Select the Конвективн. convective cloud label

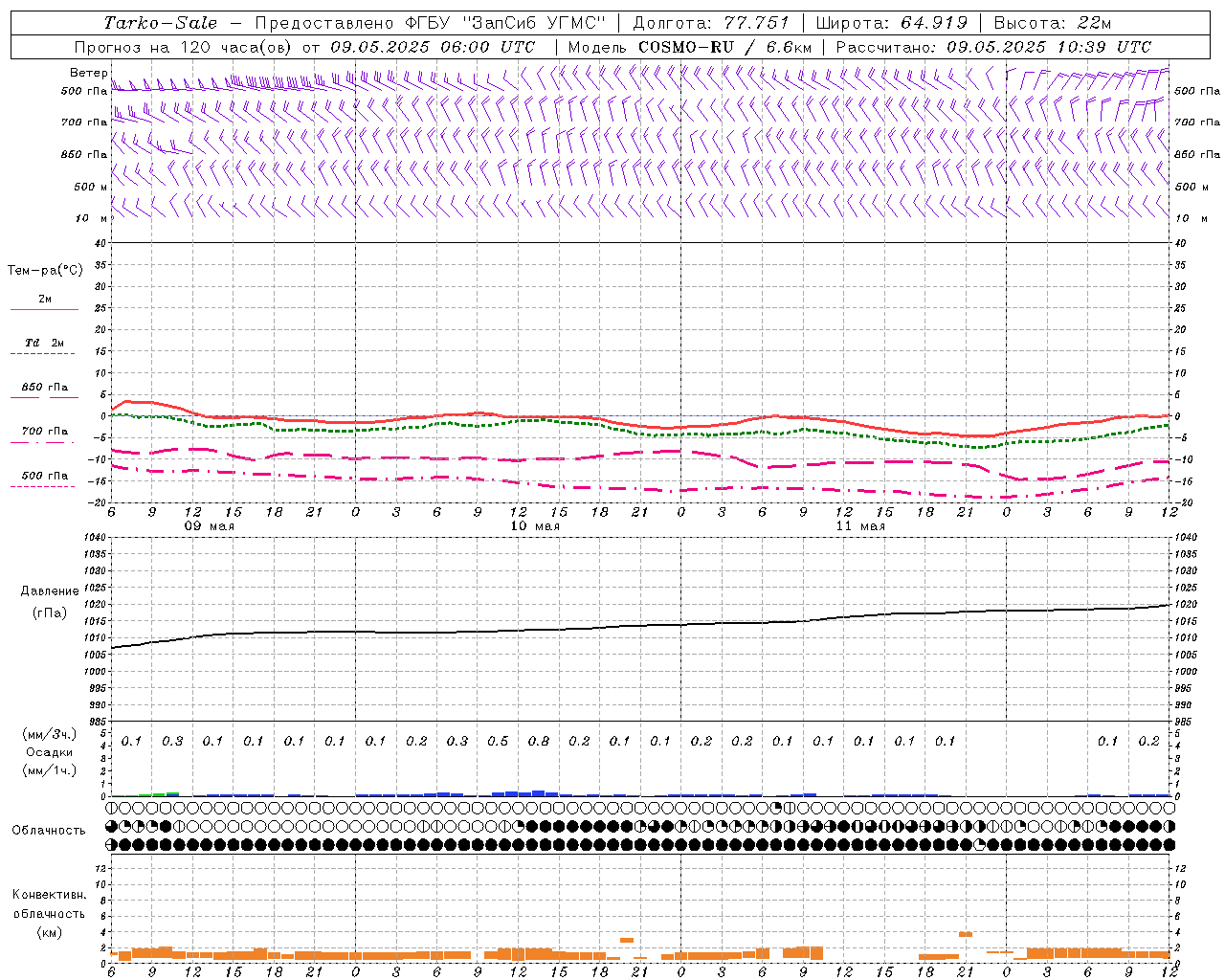coord(49,896)
